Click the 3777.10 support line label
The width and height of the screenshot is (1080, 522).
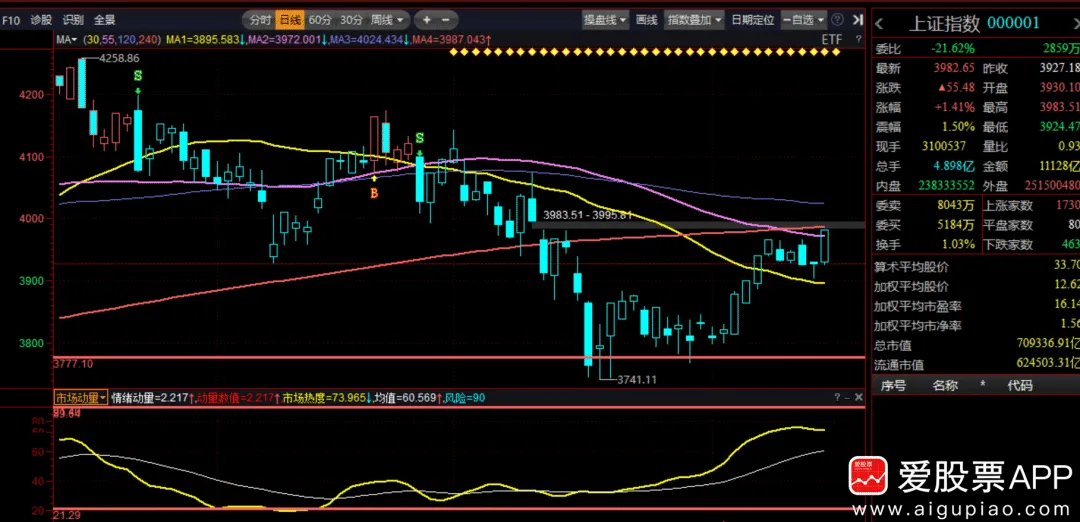[x=73, y=364]
